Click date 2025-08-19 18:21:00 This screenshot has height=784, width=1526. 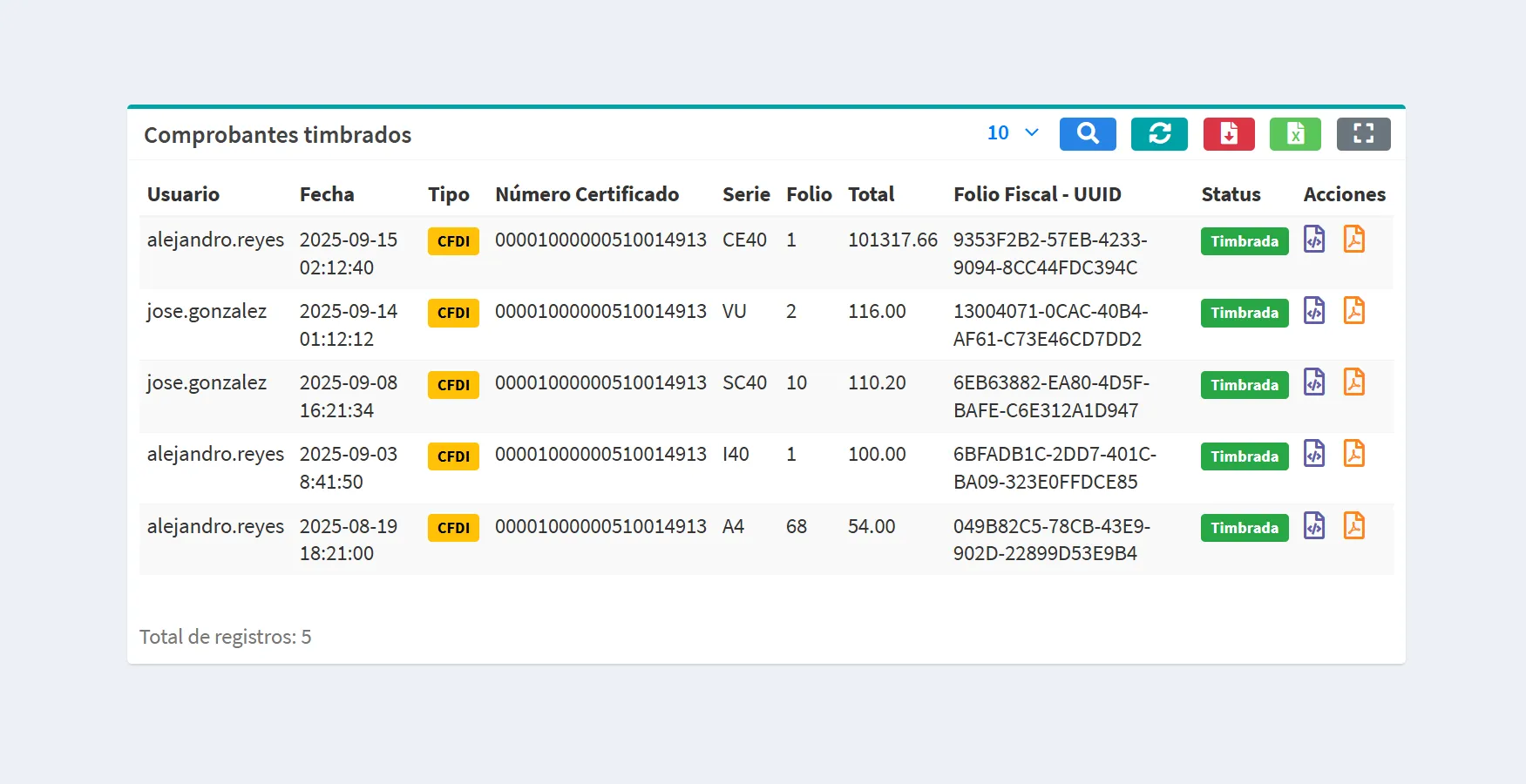(x=349, y=539)
